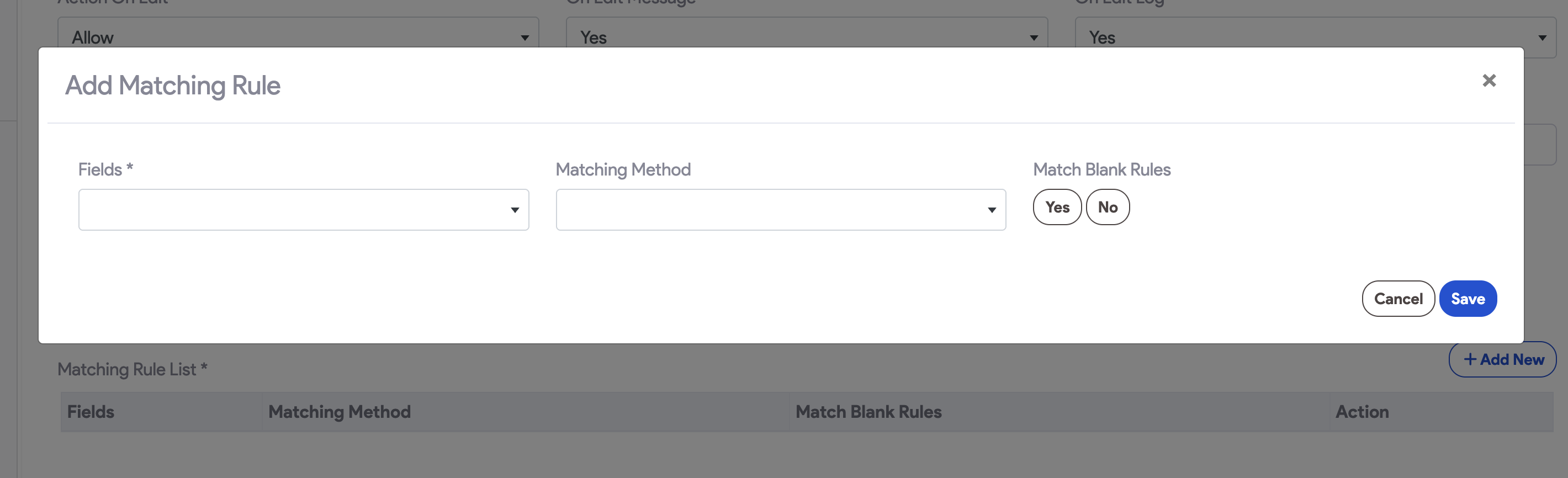
Task: Click the Fields column header
Action: (89, 412)
